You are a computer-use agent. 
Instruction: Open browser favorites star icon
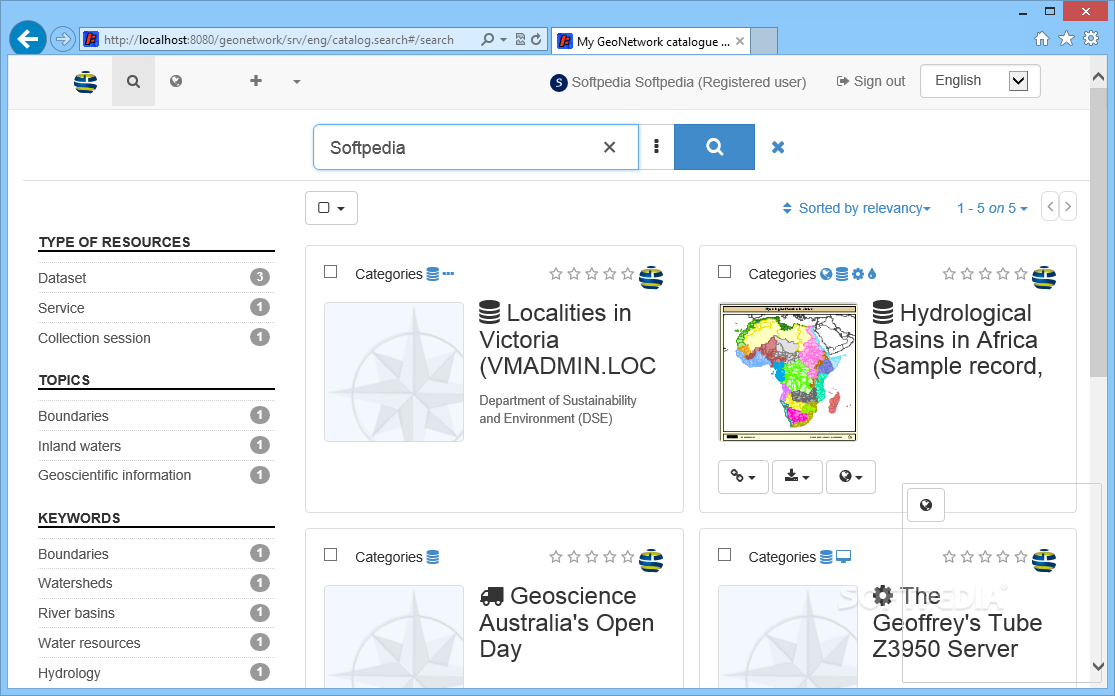[1066, 38]
